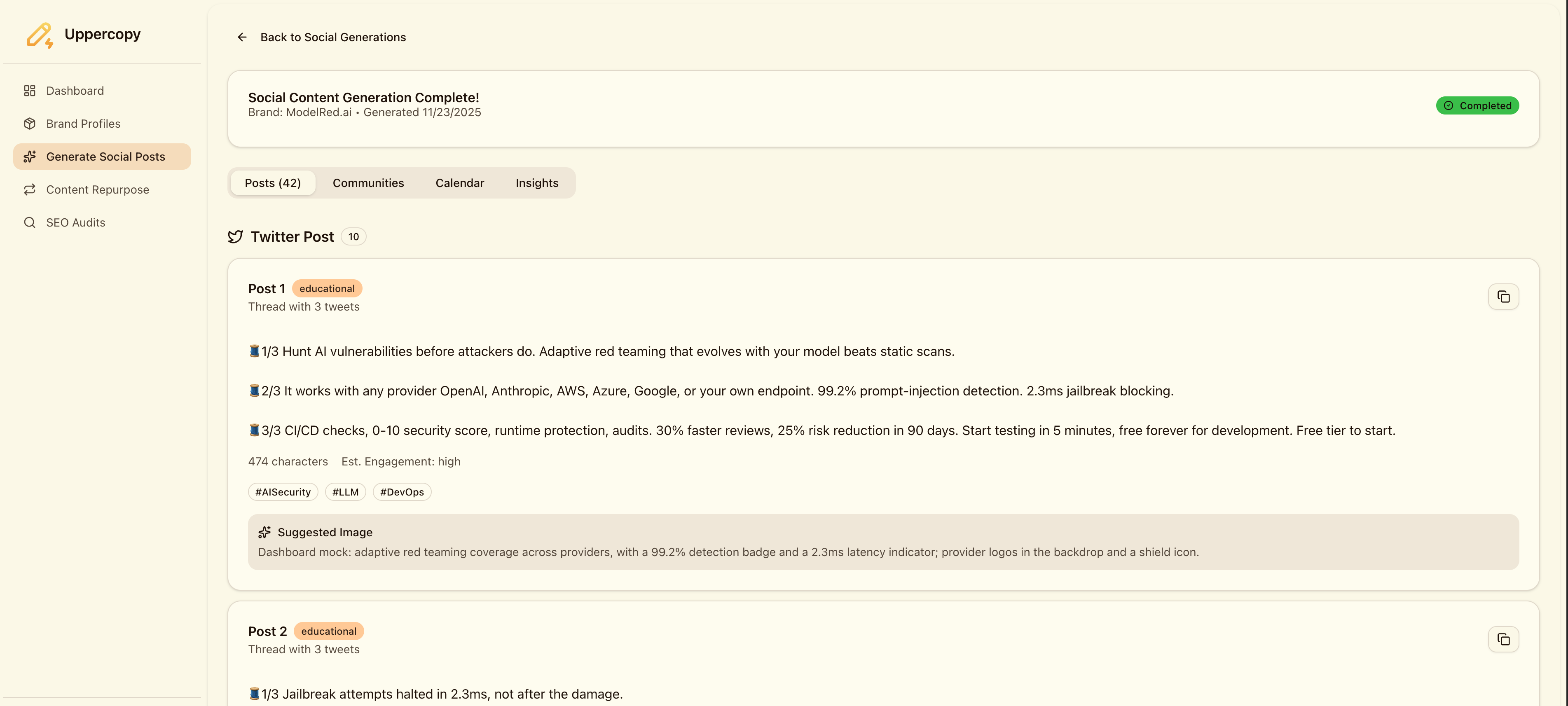This screenshot has width=1568, height=706.
Task: Click the #DevOps hashtag chip
Action: point(402,492)
